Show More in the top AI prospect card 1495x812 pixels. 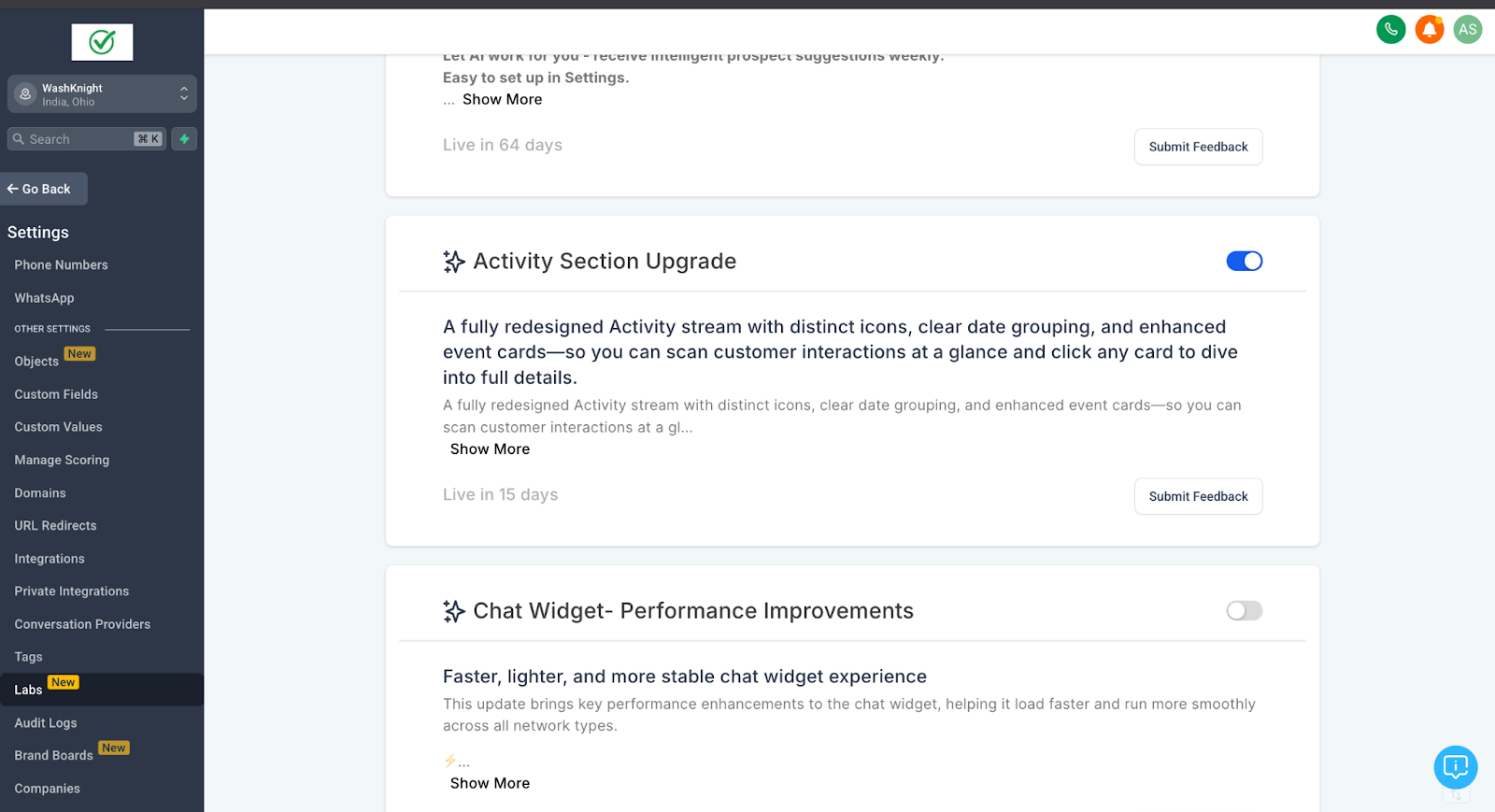coord(502,100)
